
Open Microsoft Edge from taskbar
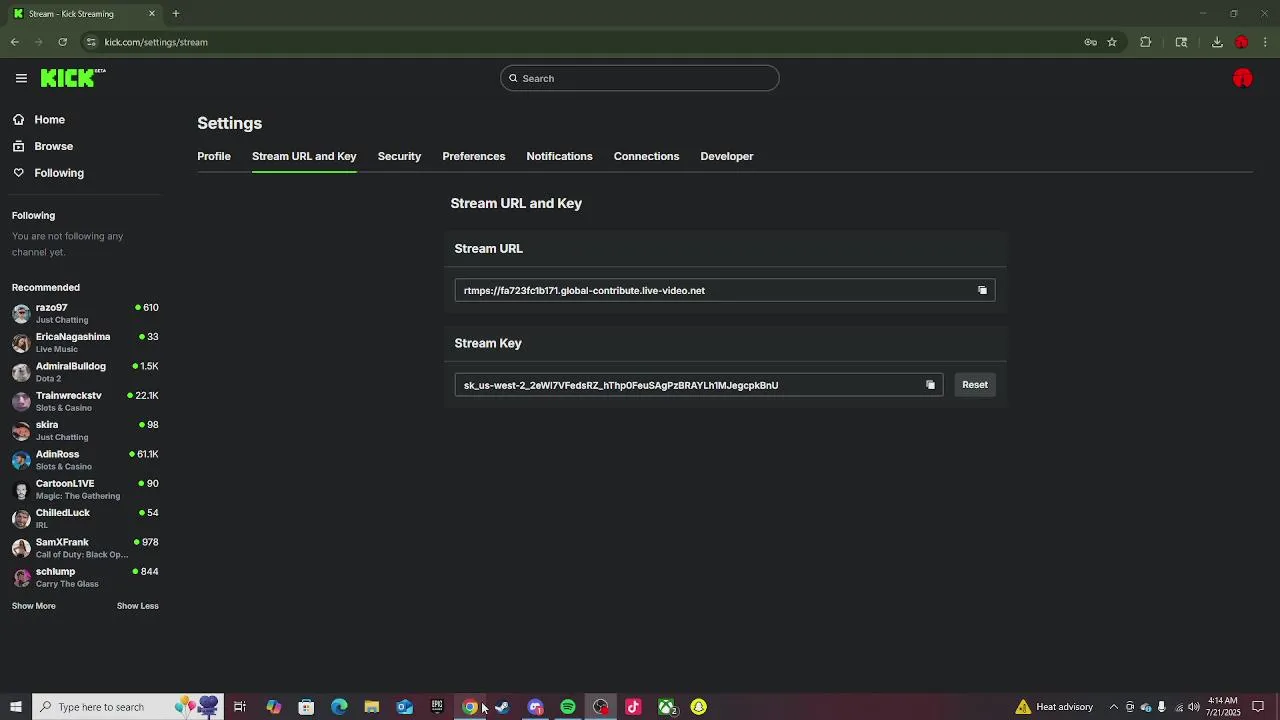tap(339, 707)
